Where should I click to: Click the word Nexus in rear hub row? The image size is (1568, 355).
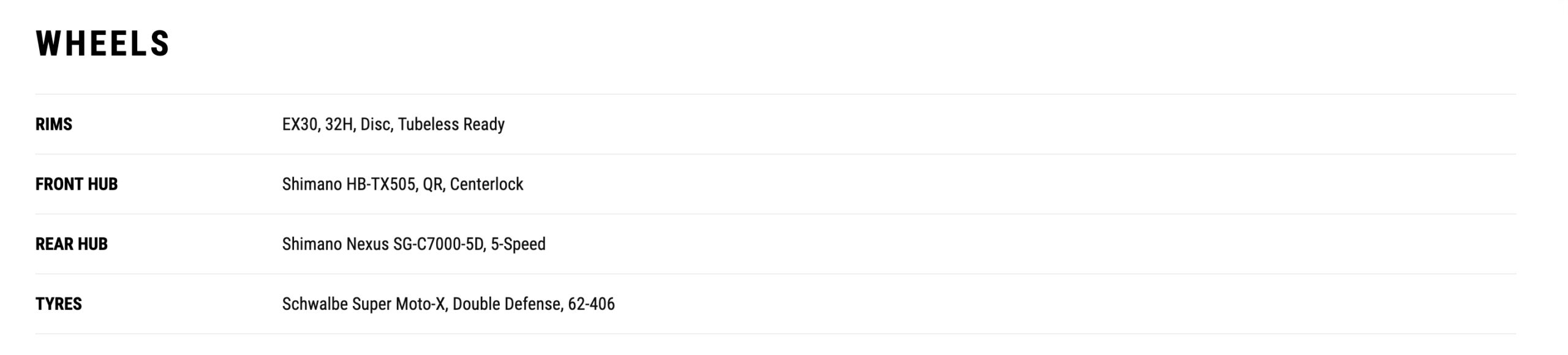tap(367, 244)
